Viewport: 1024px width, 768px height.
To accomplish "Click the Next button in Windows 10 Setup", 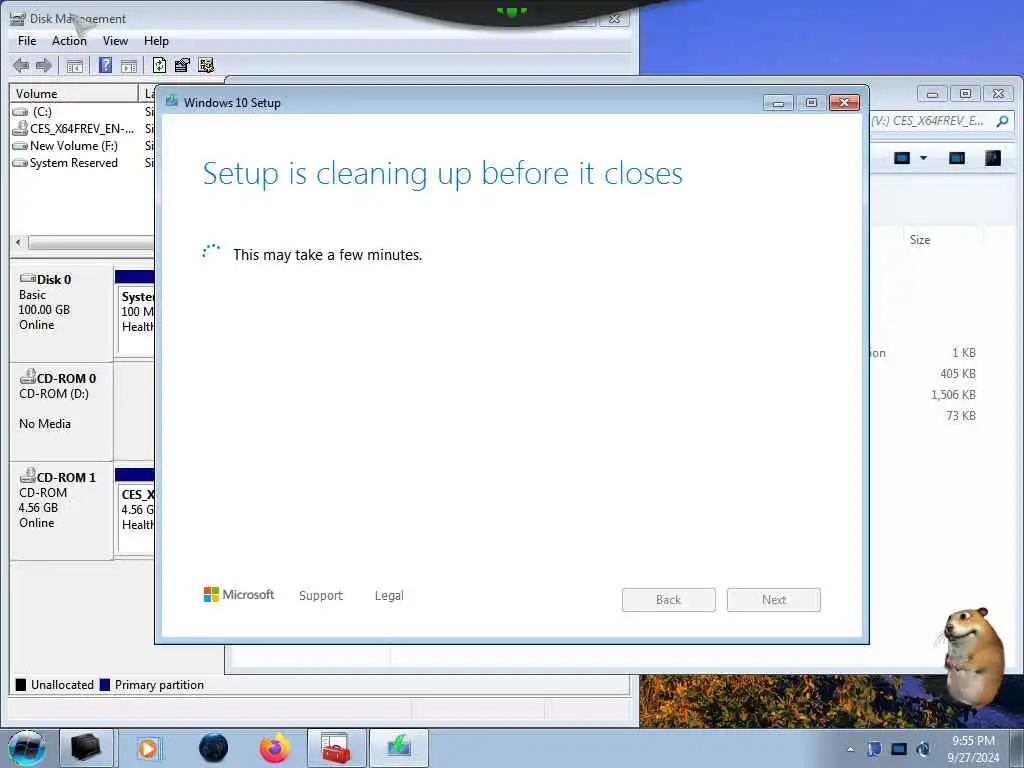I will [x=774, y=600].
